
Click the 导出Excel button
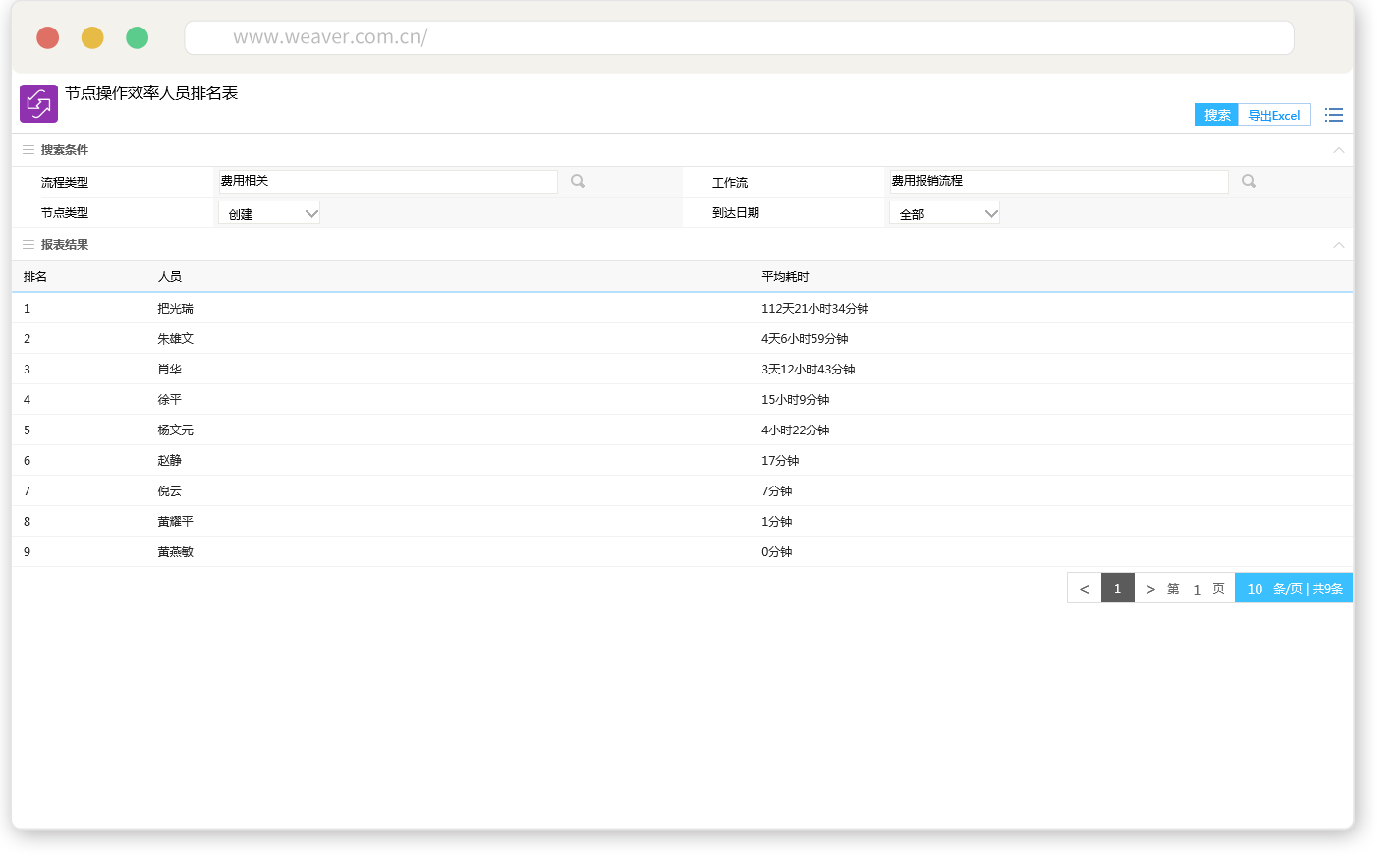click(1273, 115)
